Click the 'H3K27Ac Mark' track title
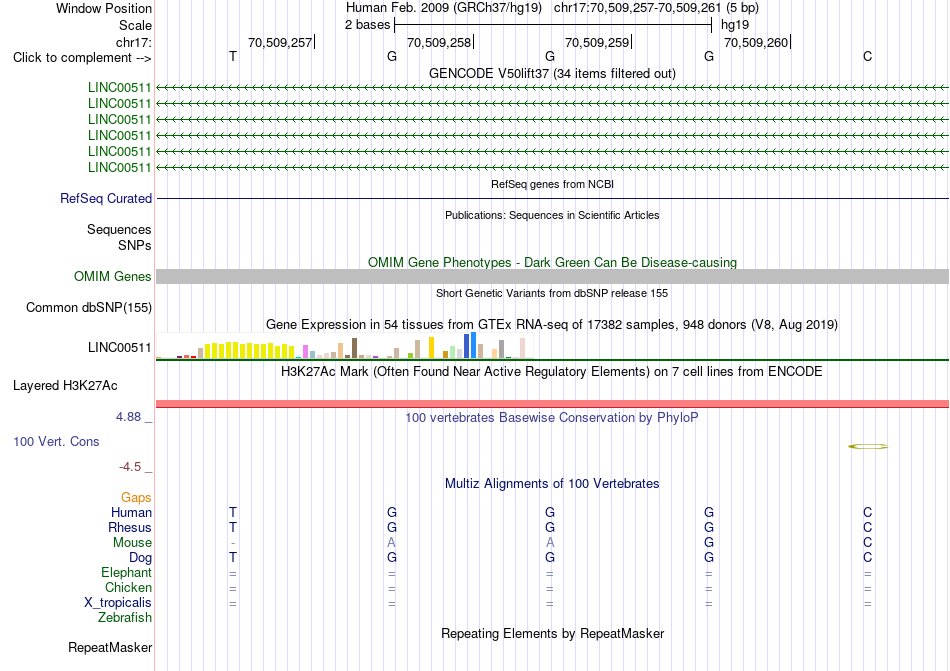Image resolution: width=950 pixels, height=671 pixels. pyautogui.click(x=552, y=371)
